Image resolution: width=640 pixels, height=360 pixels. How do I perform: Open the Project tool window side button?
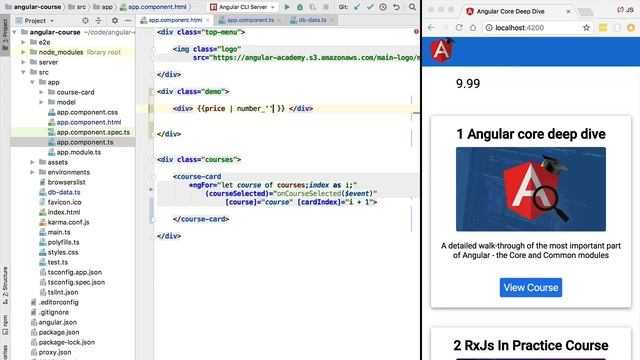click(5, 35)
